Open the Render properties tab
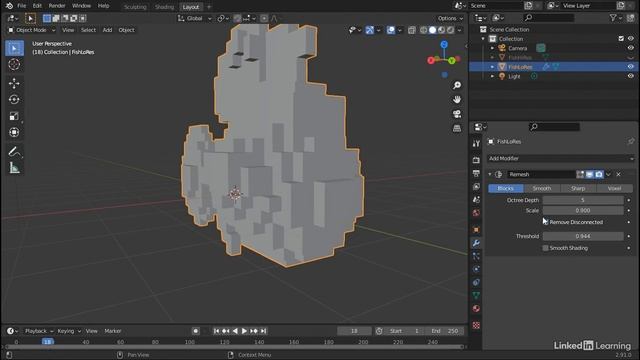The width and height of the screenshot is (640, 360). [476, 160]
